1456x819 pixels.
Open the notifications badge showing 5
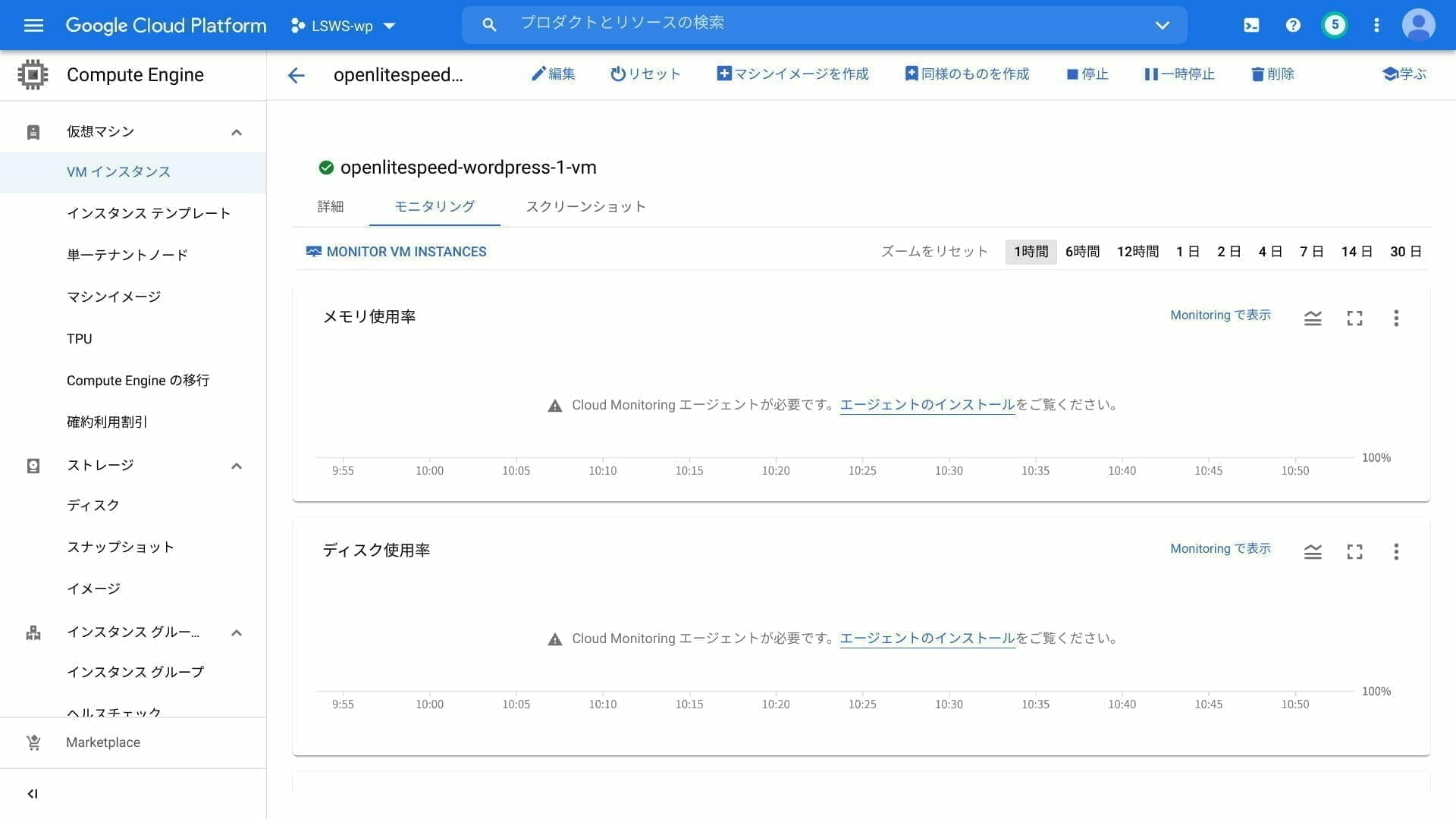[x=1335, y=25]
